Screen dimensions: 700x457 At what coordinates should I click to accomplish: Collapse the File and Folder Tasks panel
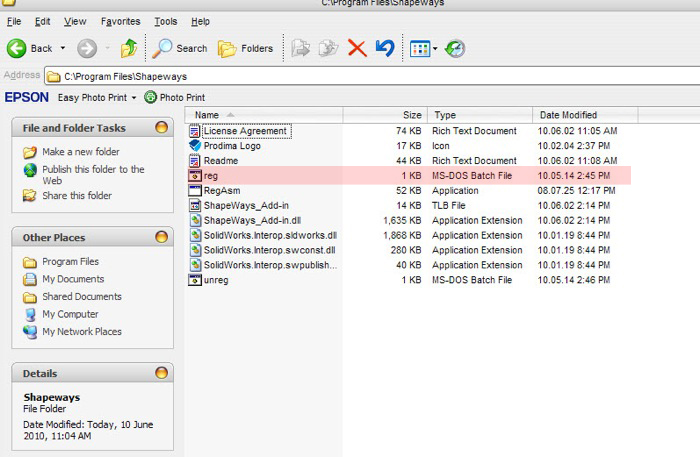(162, 128)
